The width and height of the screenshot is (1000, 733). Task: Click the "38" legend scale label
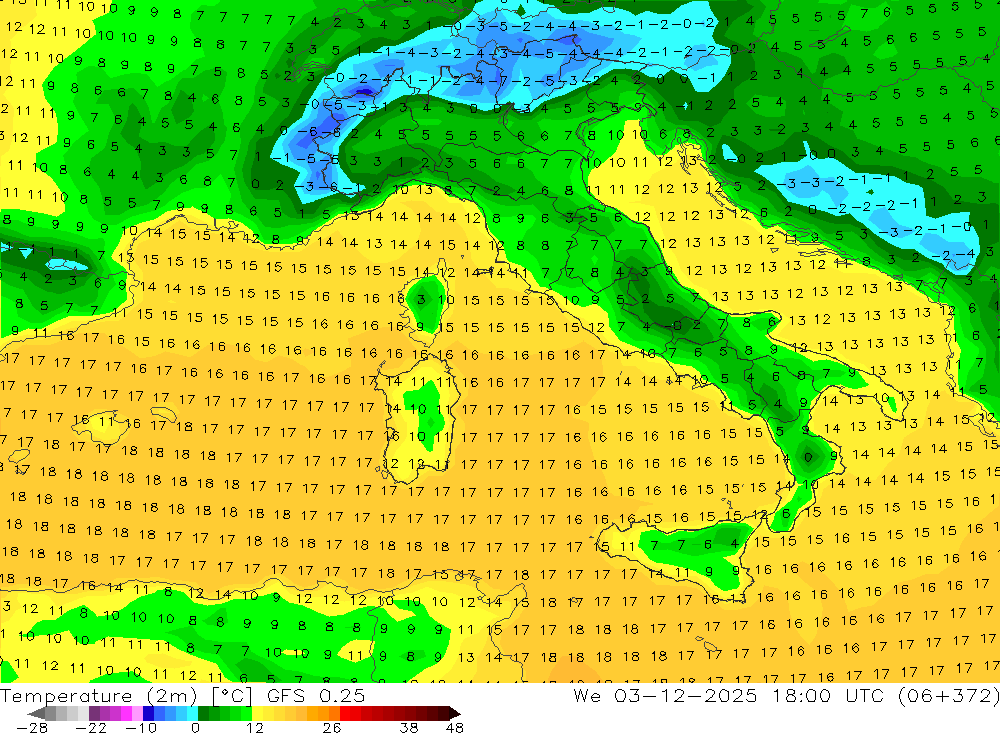coord(409,727)
